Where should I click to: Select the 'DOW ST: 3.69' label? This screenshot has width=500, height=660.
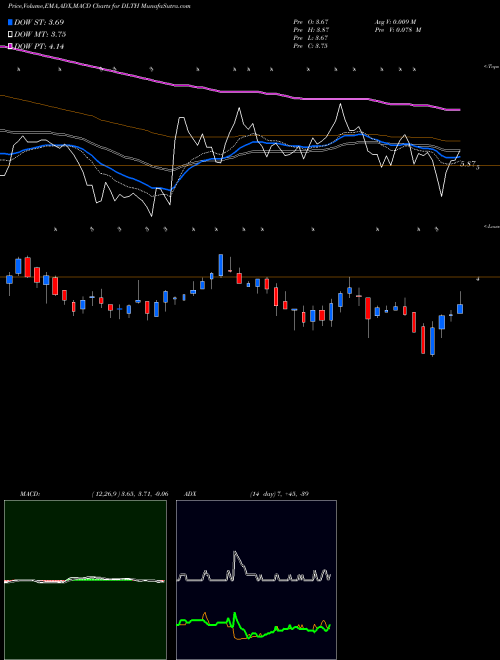[39, 22]
